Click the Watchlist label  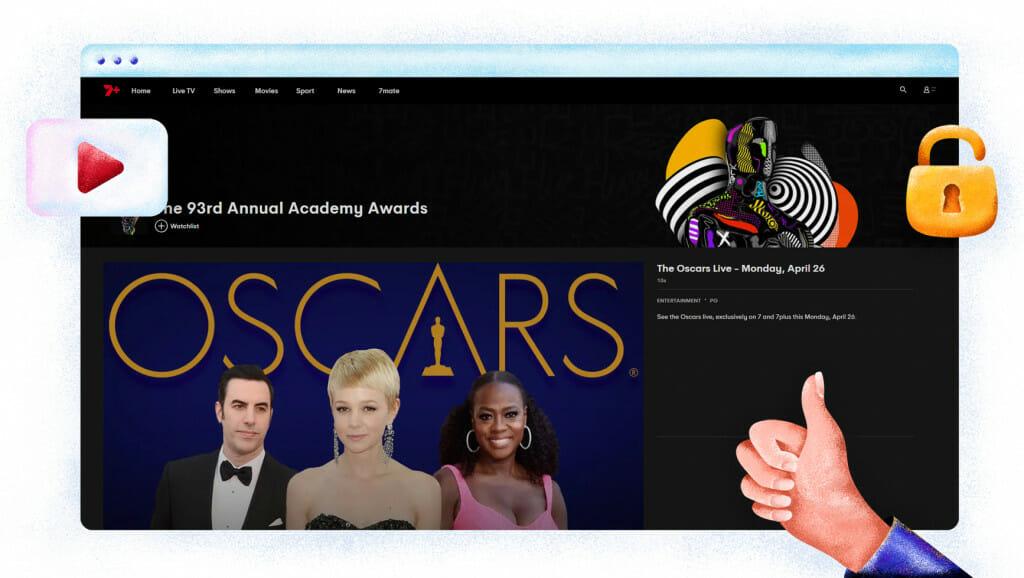tap(184, 226)
